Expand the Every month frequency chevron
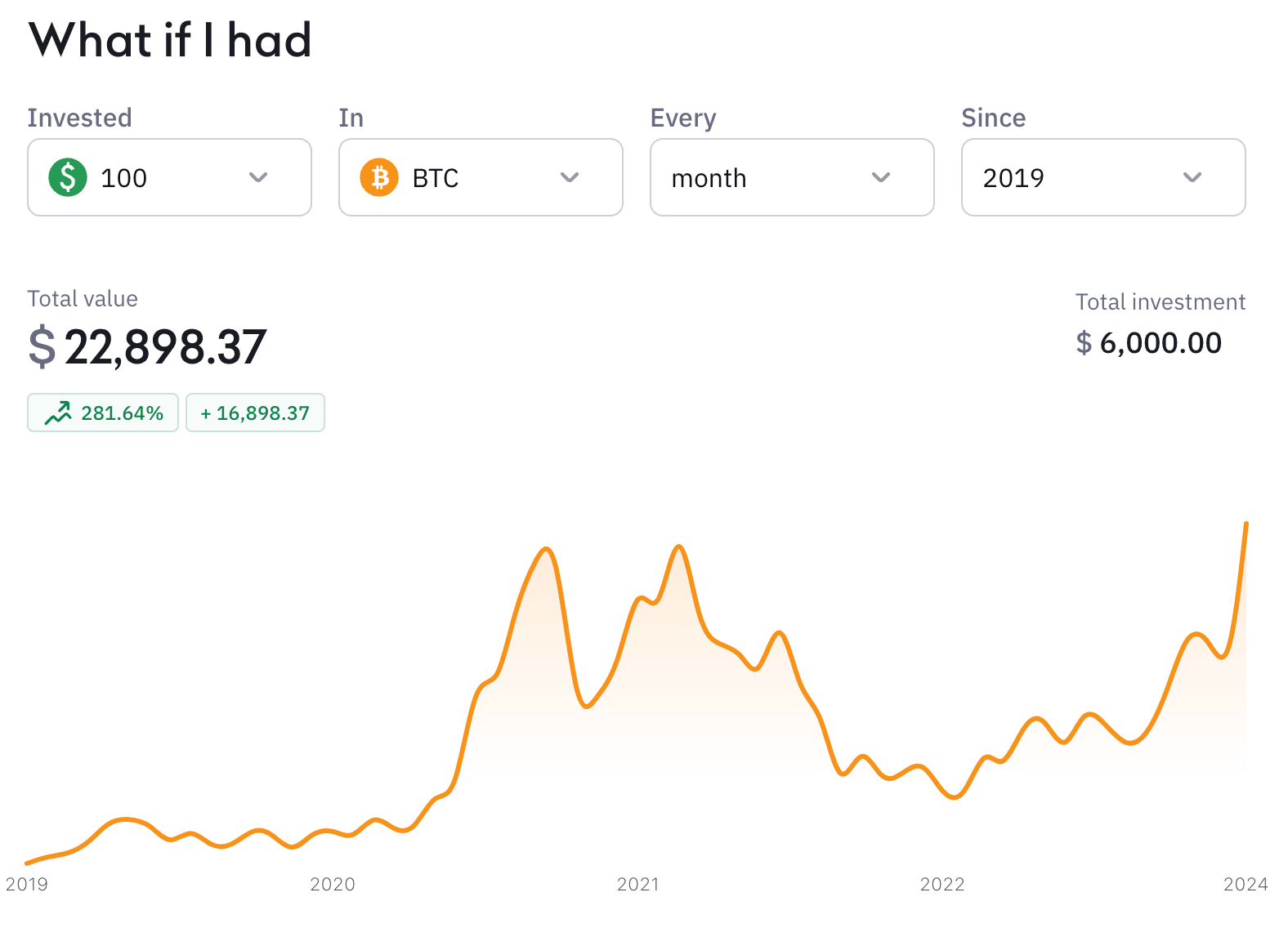Screen dimensions: 1288x928 (x=881, y=177)
